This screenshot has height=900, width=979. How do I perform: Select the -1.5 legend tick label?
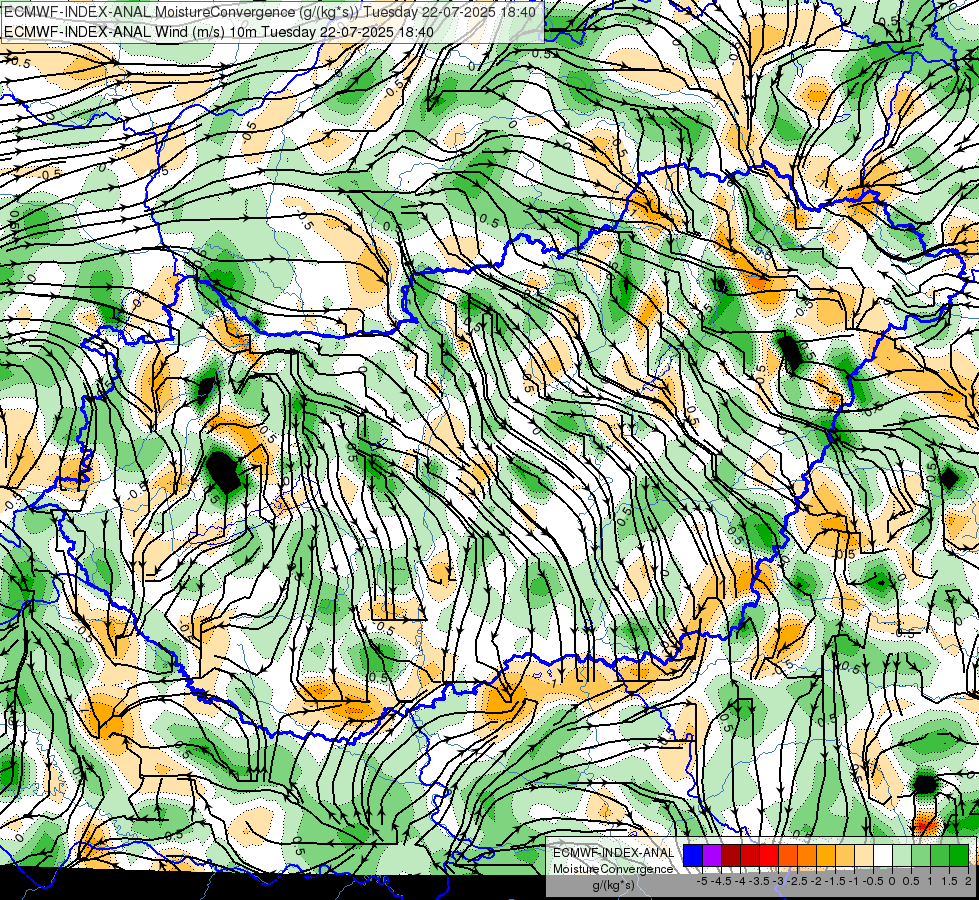point(835,881)
